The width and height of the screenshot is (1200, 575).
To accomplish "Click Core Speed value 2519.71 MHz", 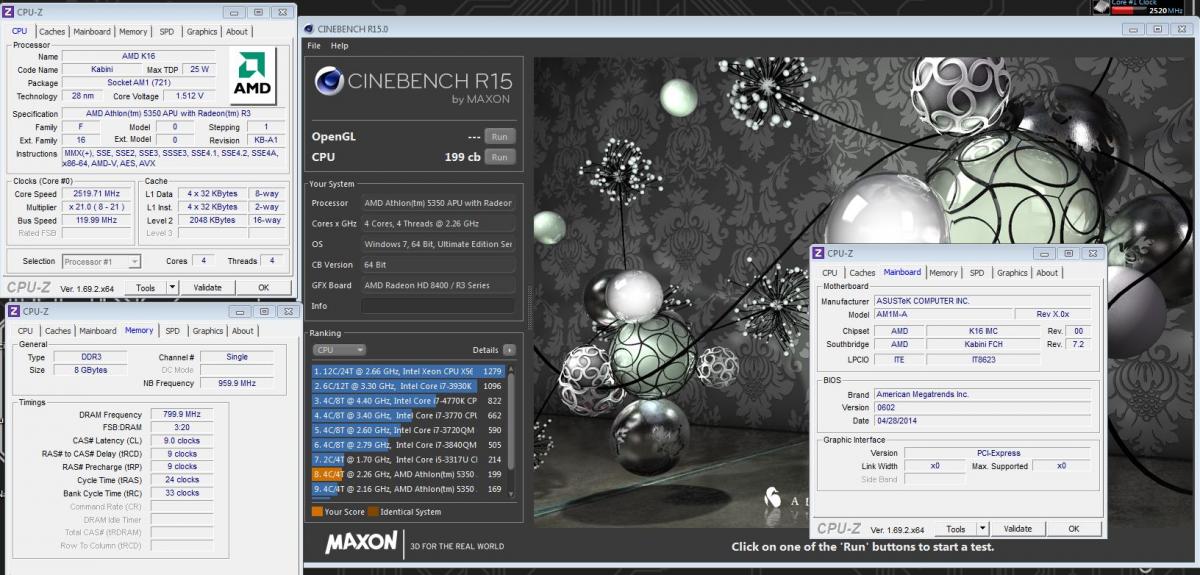I will (96, 194).
